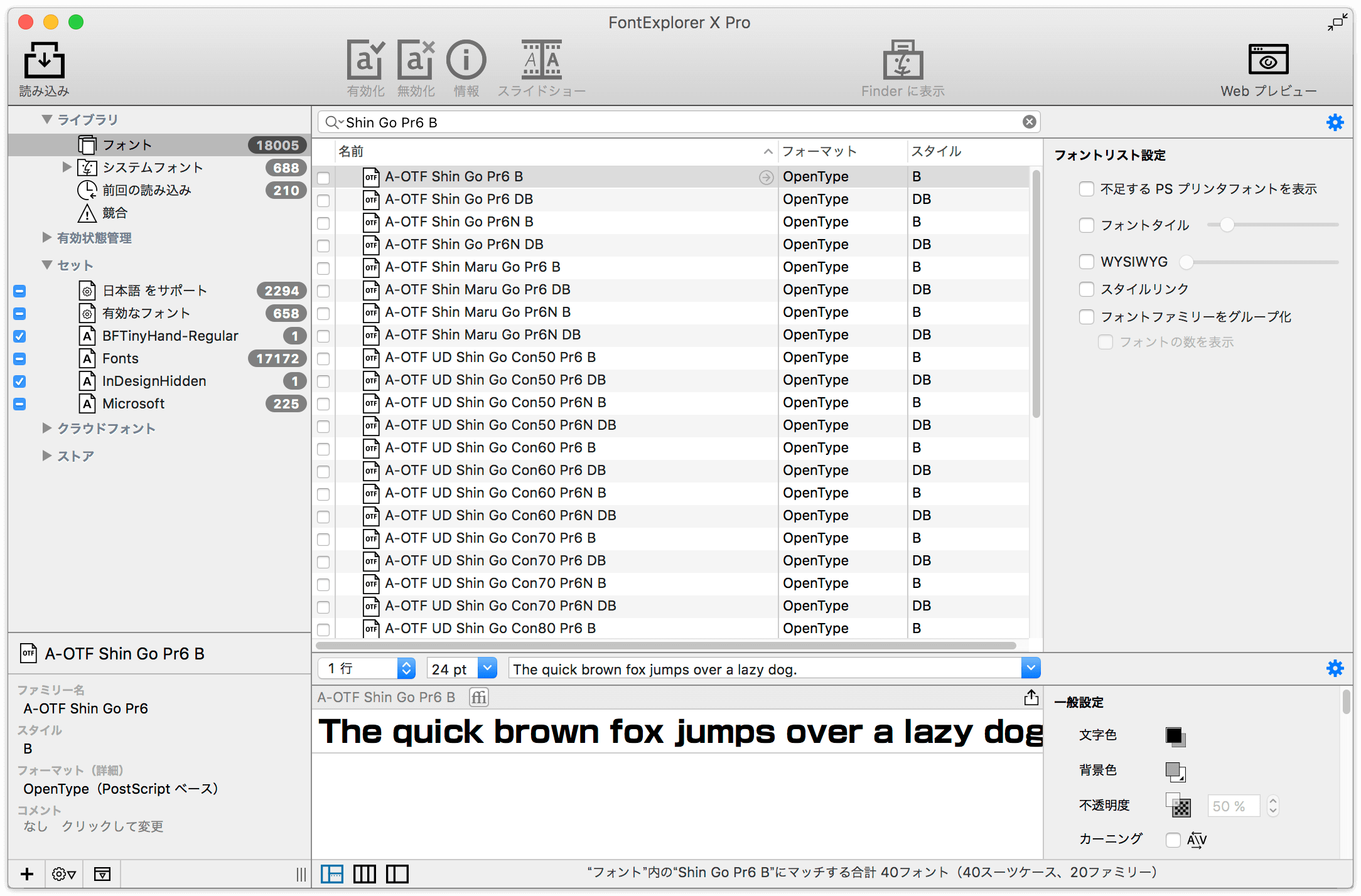Sort by 名前 column header

point(556,151)
